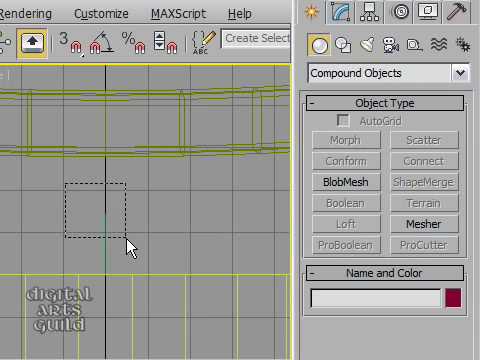Switch to the Display panel tab

428,12
